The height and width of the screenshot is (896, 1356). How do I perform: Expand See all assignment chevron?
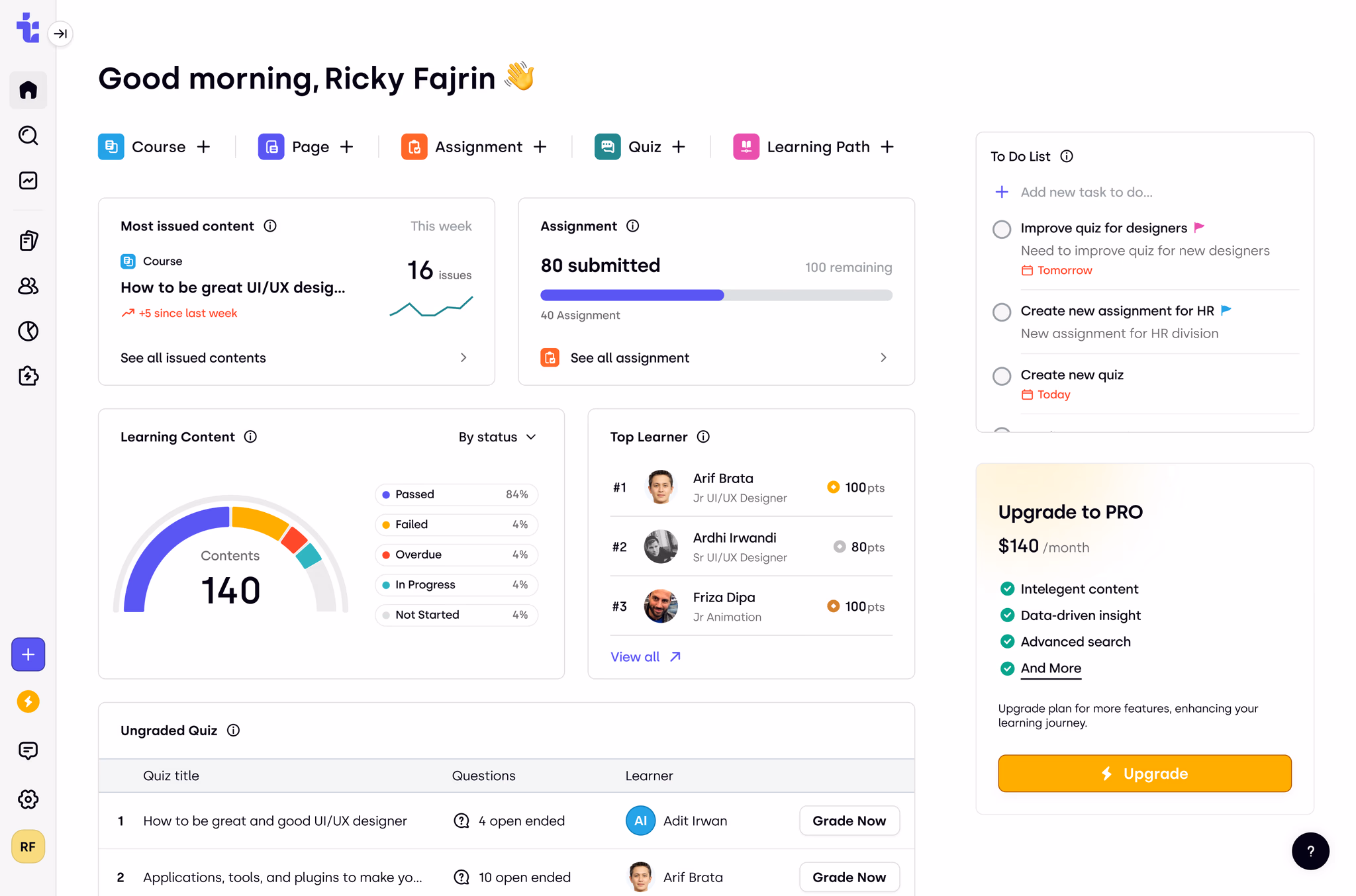883,357
